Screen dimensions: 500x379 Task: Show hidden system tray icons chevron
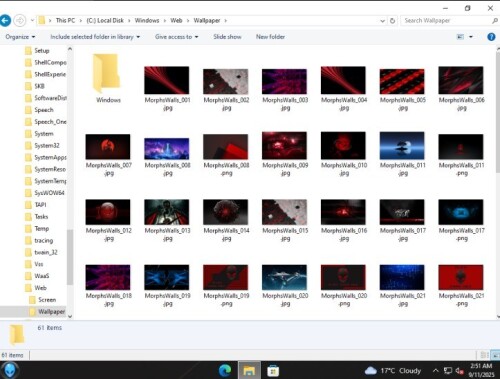[435, 370]
